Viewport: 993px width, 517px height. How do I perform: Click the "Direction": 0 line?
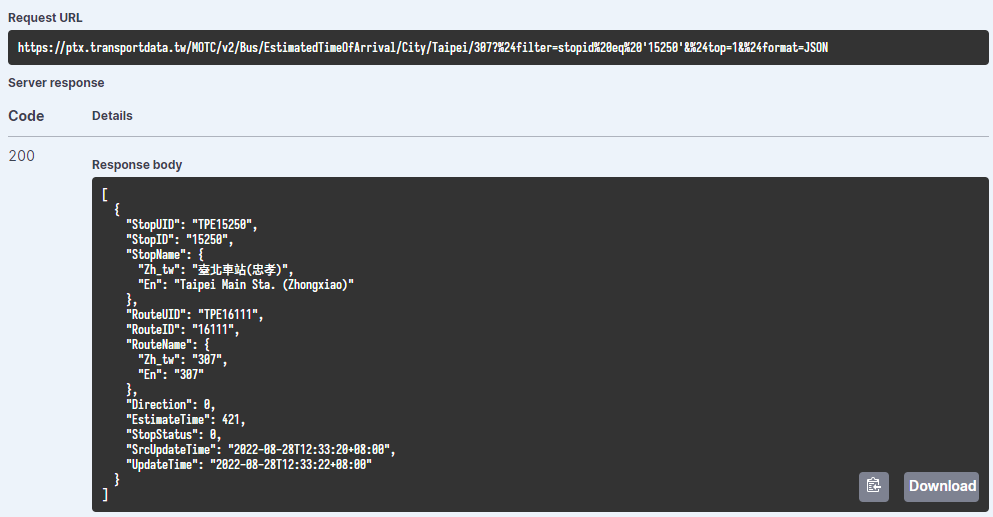[170, 404]
